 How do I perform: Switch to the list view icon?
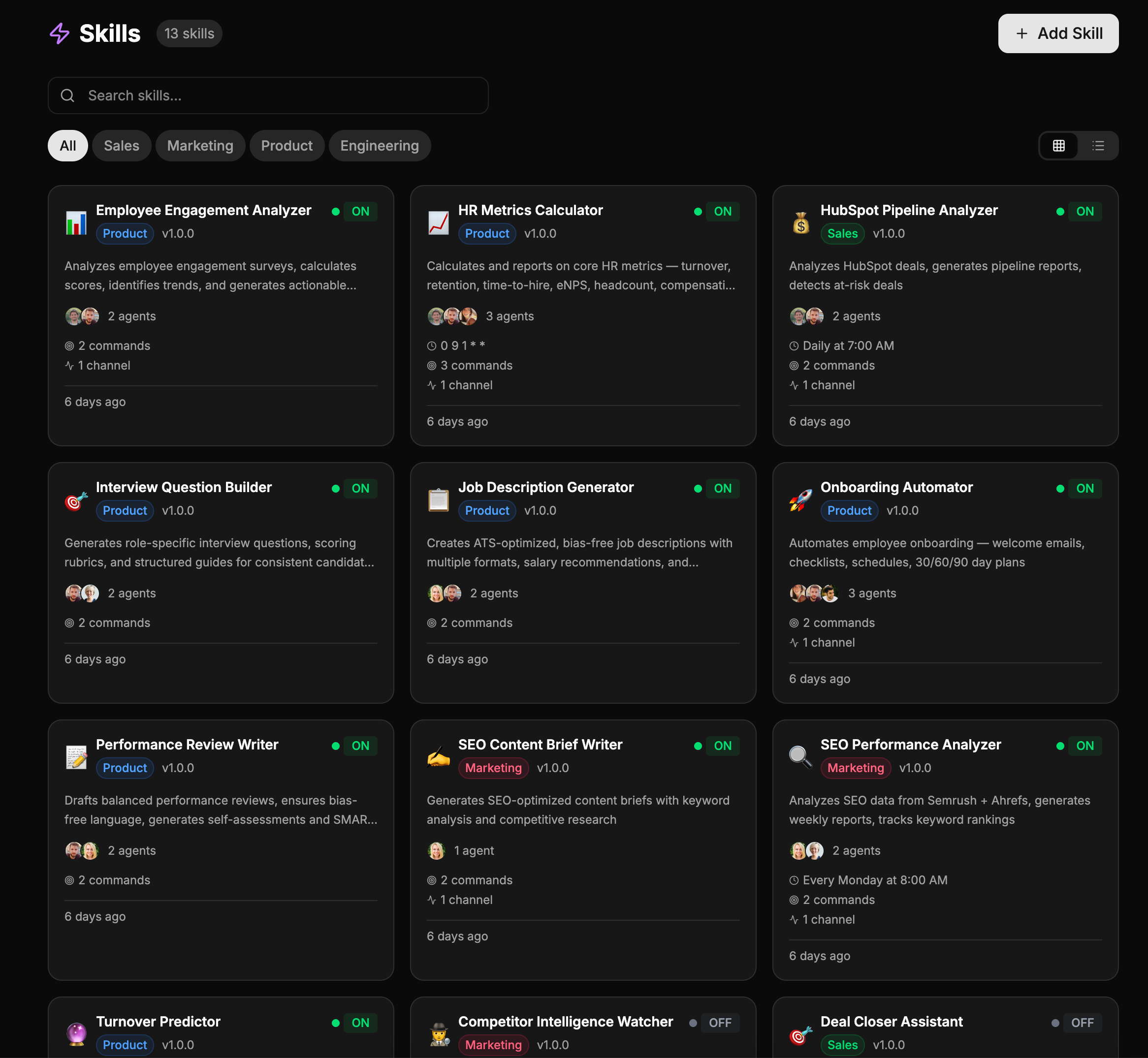[x=1098, y=146]
